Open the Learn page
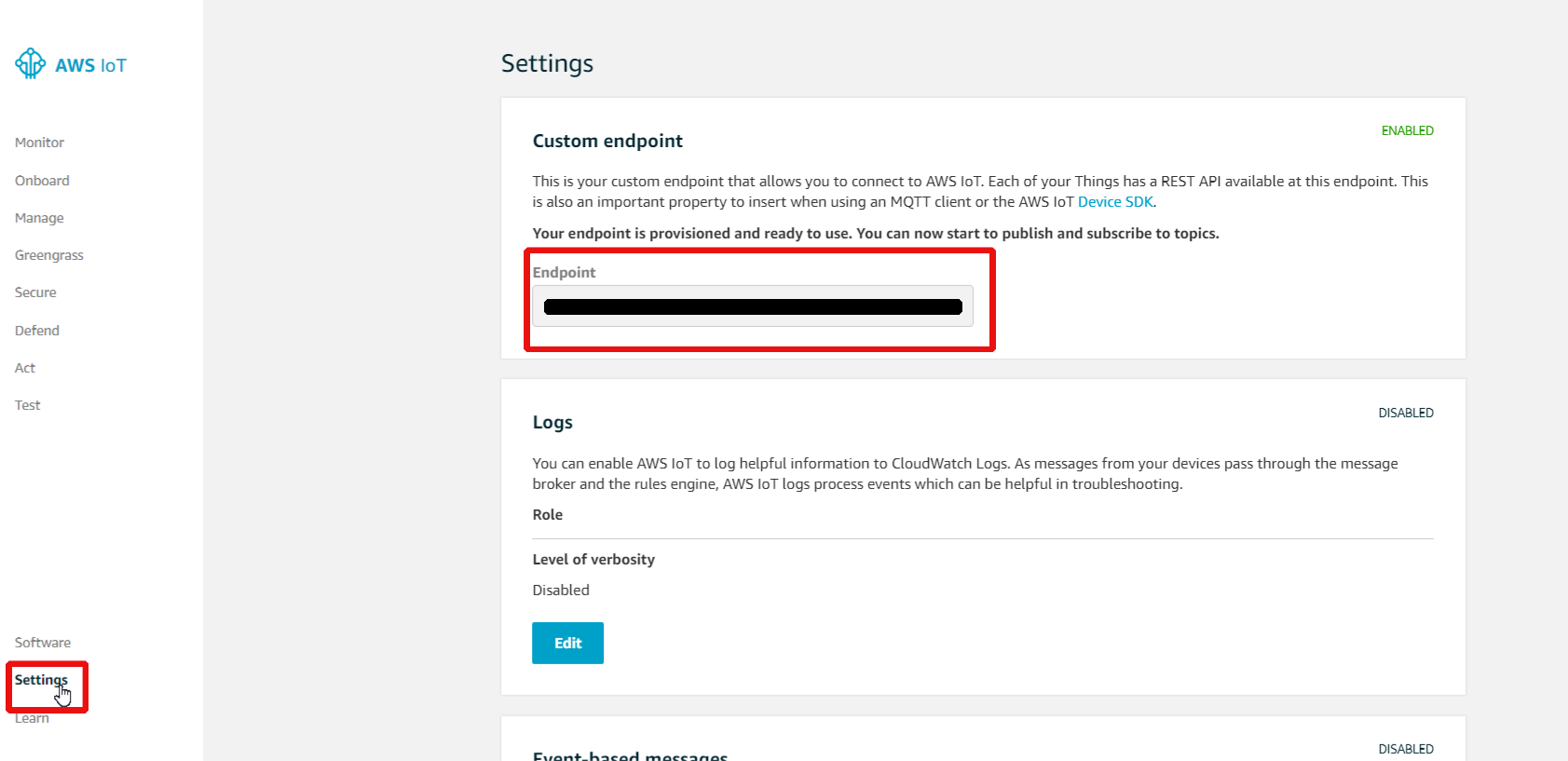The width and height of the screenshot is (1568, 761). point(32,718)
